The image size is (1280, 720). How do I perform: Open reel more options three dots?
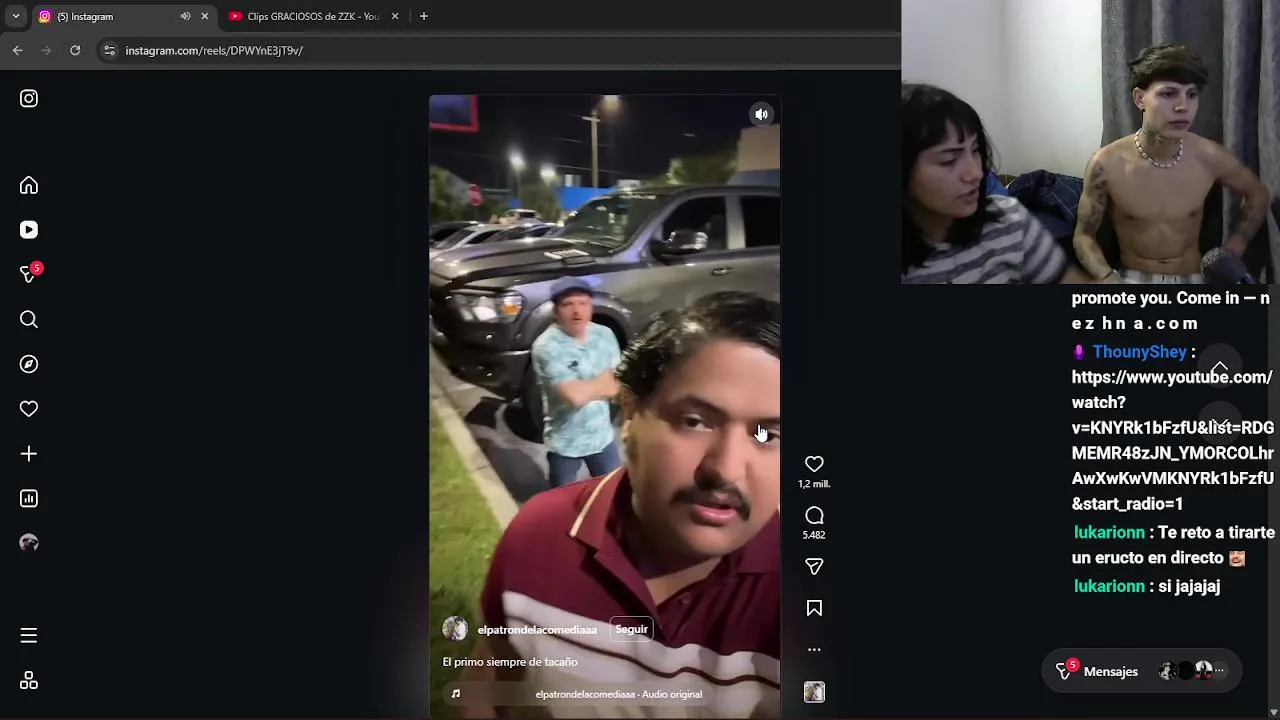814,649
